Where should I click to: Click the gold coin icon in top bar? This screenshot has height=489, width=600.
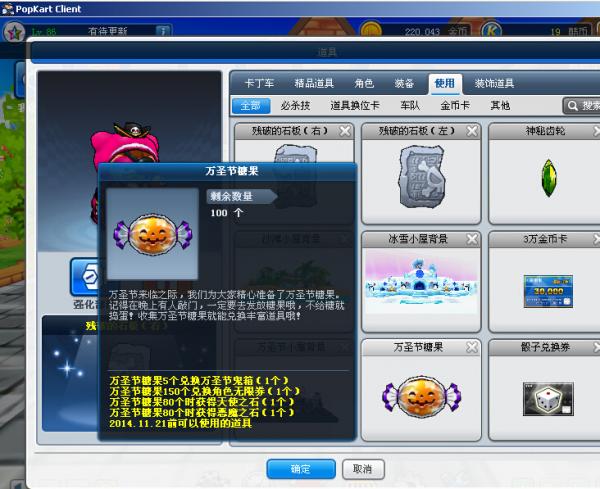coord(370,29)
